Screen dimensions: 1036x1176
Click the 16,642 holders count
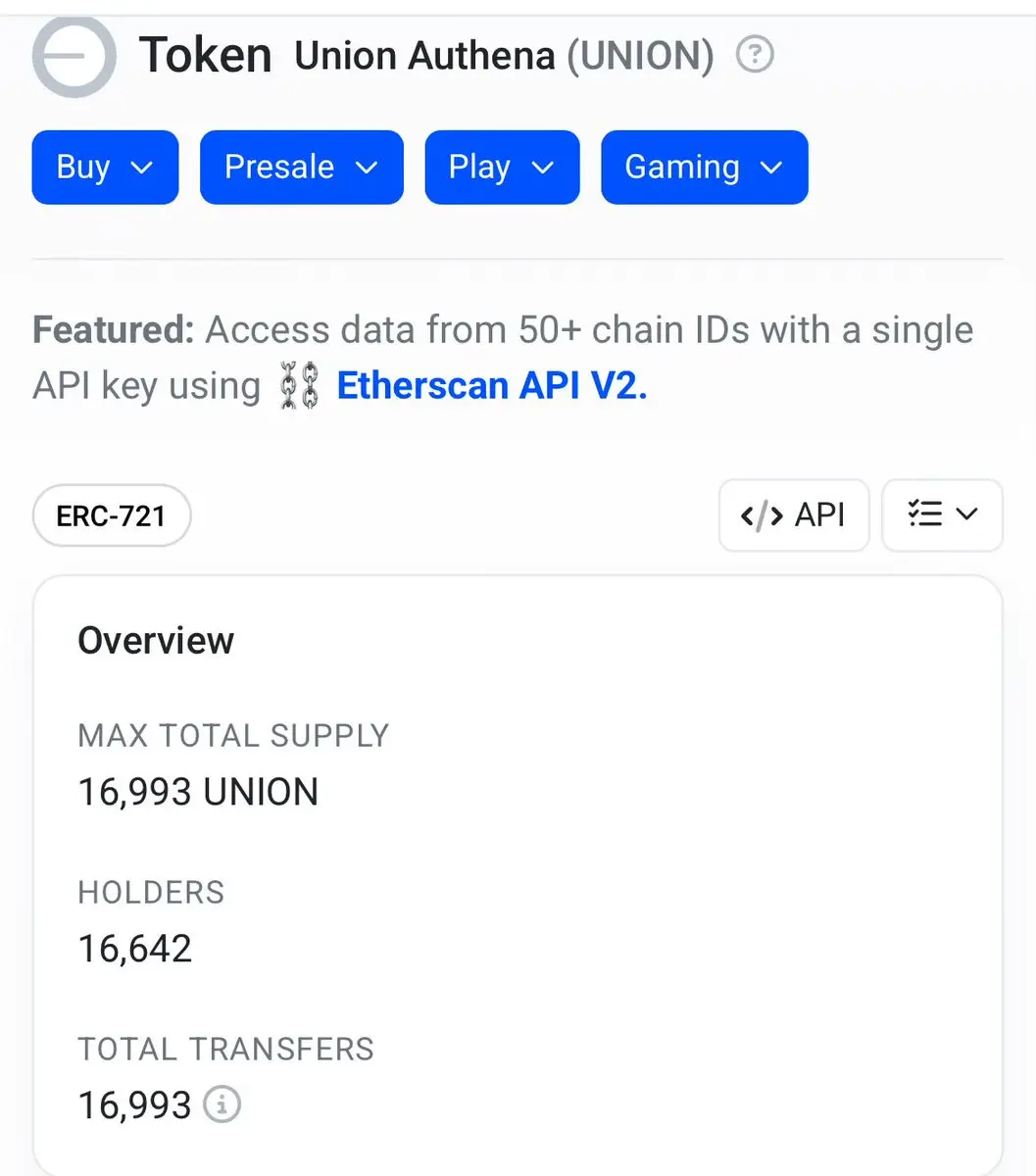pyautogui.click(x=135, y=949)
